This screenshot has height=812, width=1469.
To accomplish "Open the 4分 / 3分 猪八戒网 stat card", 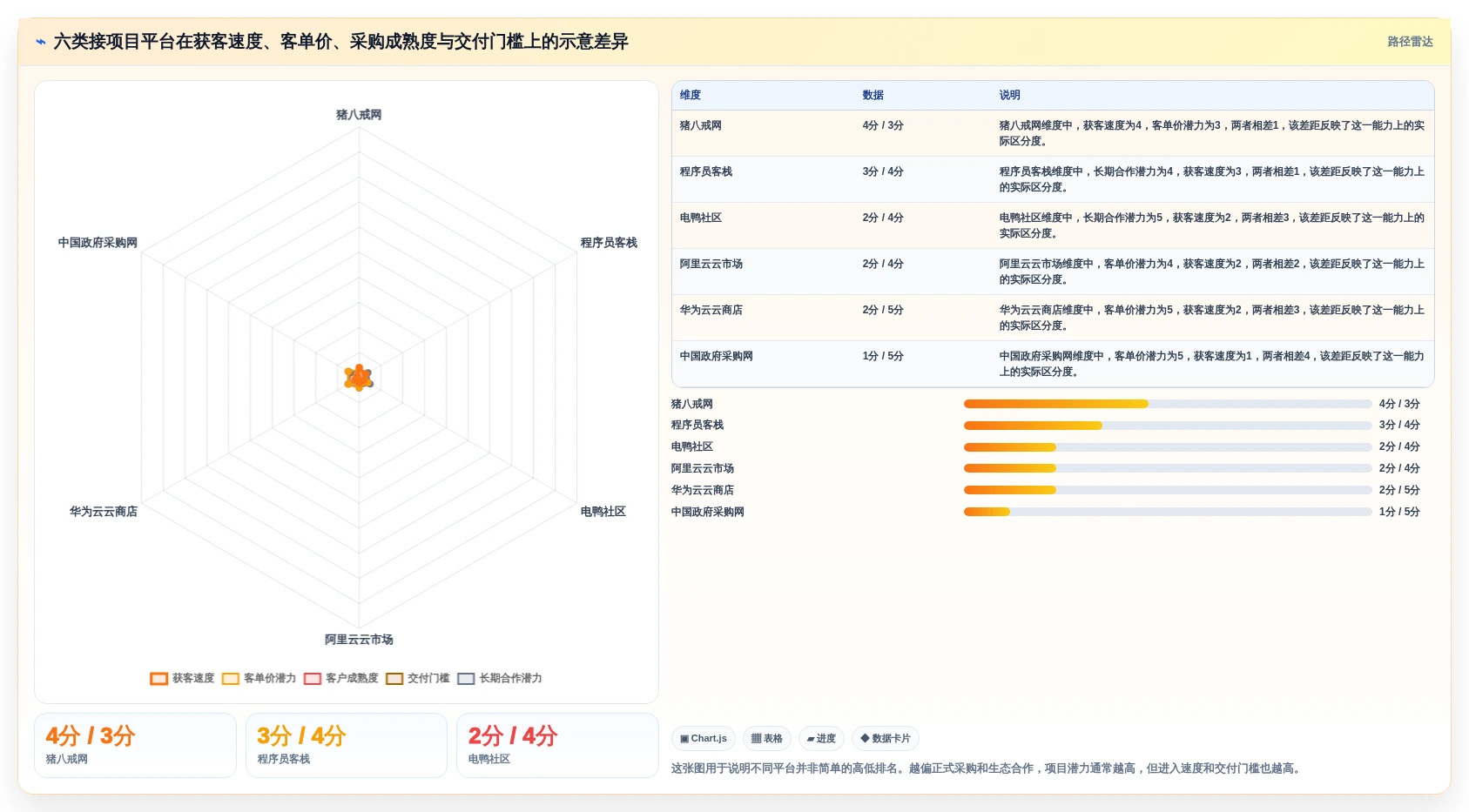I will click(x=135, y=746).
